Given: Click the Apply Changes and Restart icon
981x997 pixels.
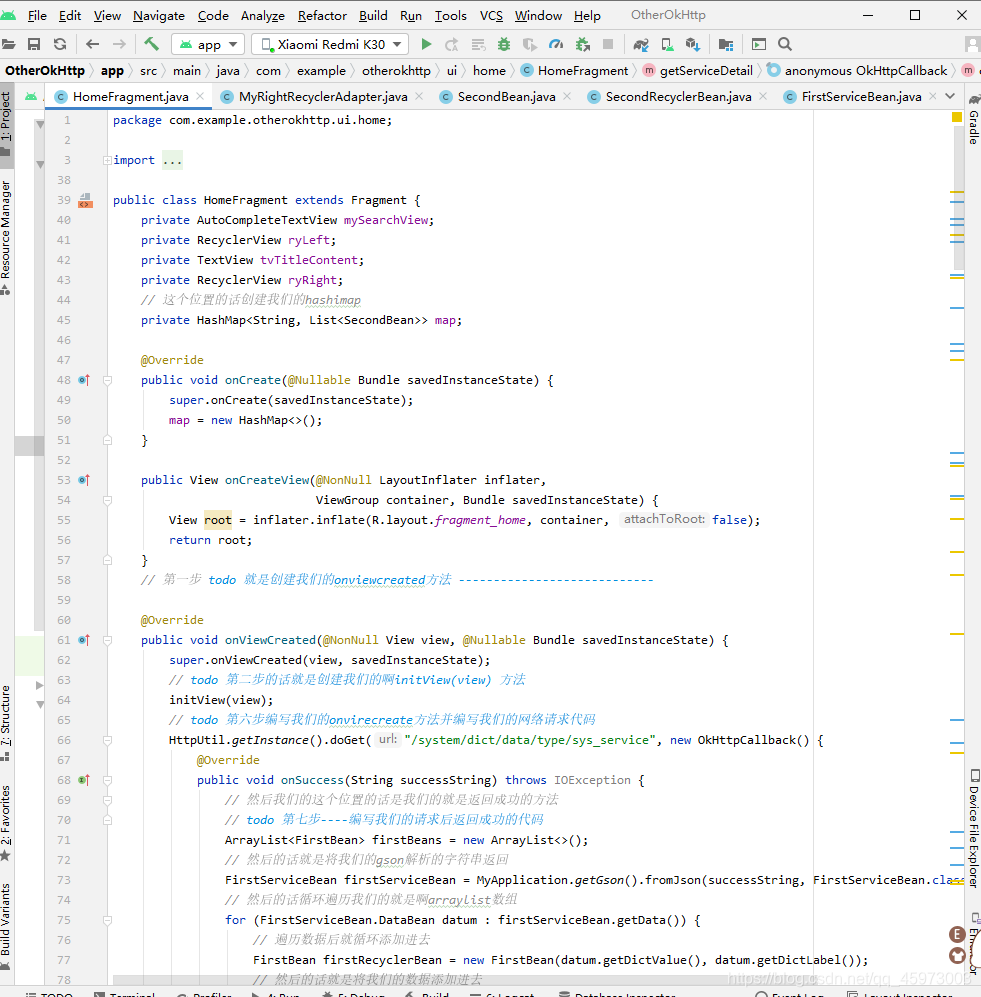Looking at the screenshot, I should click(452, 45).
